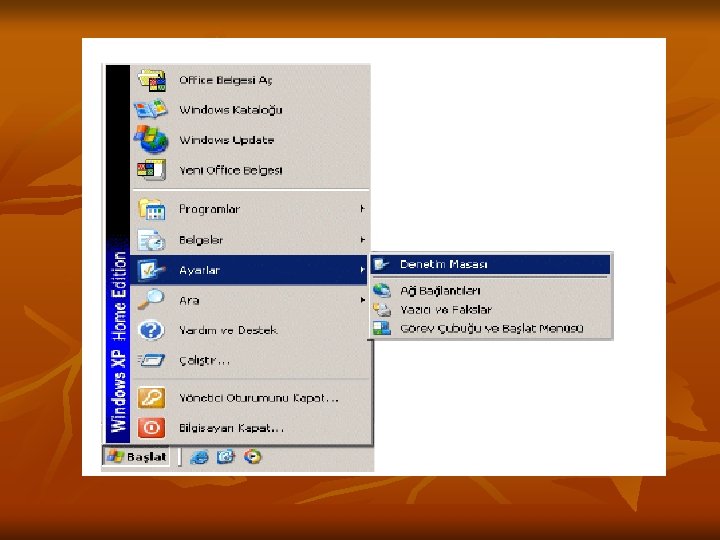
Task: Select Yeni Office Belgesi entry
Action: click(251, 170)
